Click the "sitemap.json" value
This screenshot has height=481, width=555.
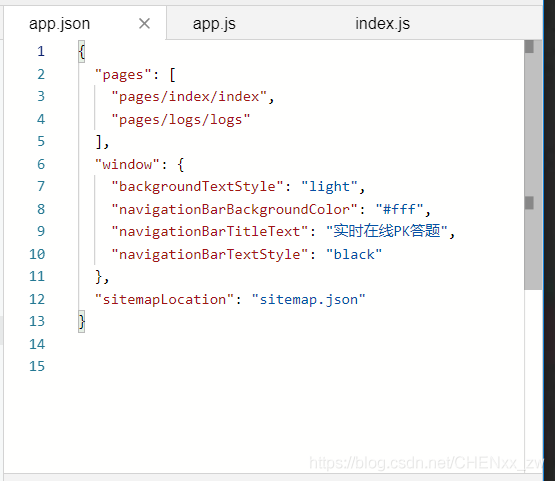[x=308, y=299]
